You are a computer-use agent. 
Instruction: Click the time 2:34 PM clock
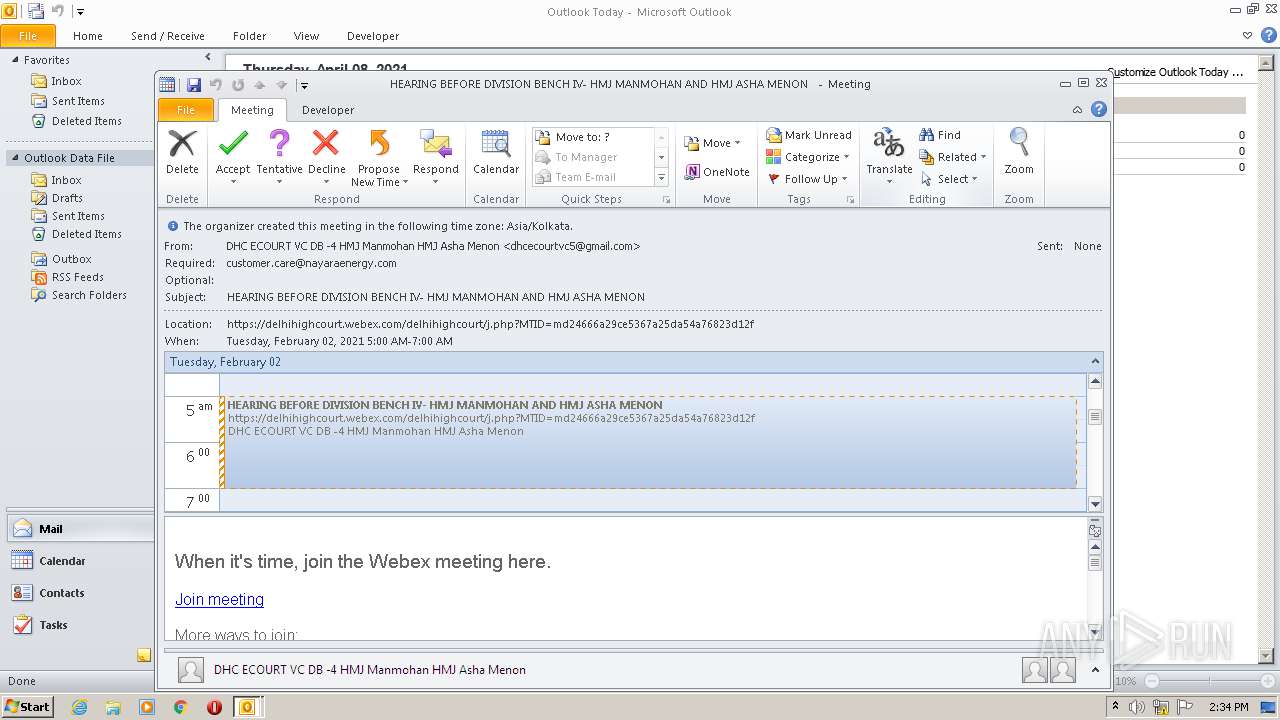tap(1228, 707)
